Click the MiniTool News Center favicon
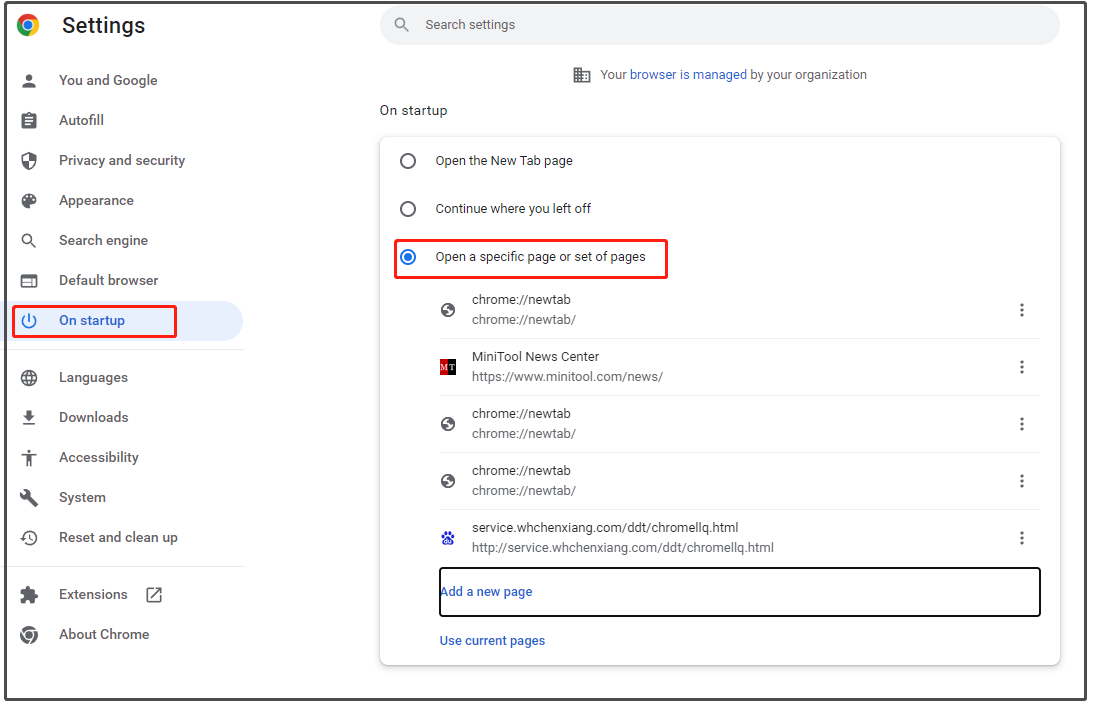The width and height of the screenshot is (1094, 705). 448,367
